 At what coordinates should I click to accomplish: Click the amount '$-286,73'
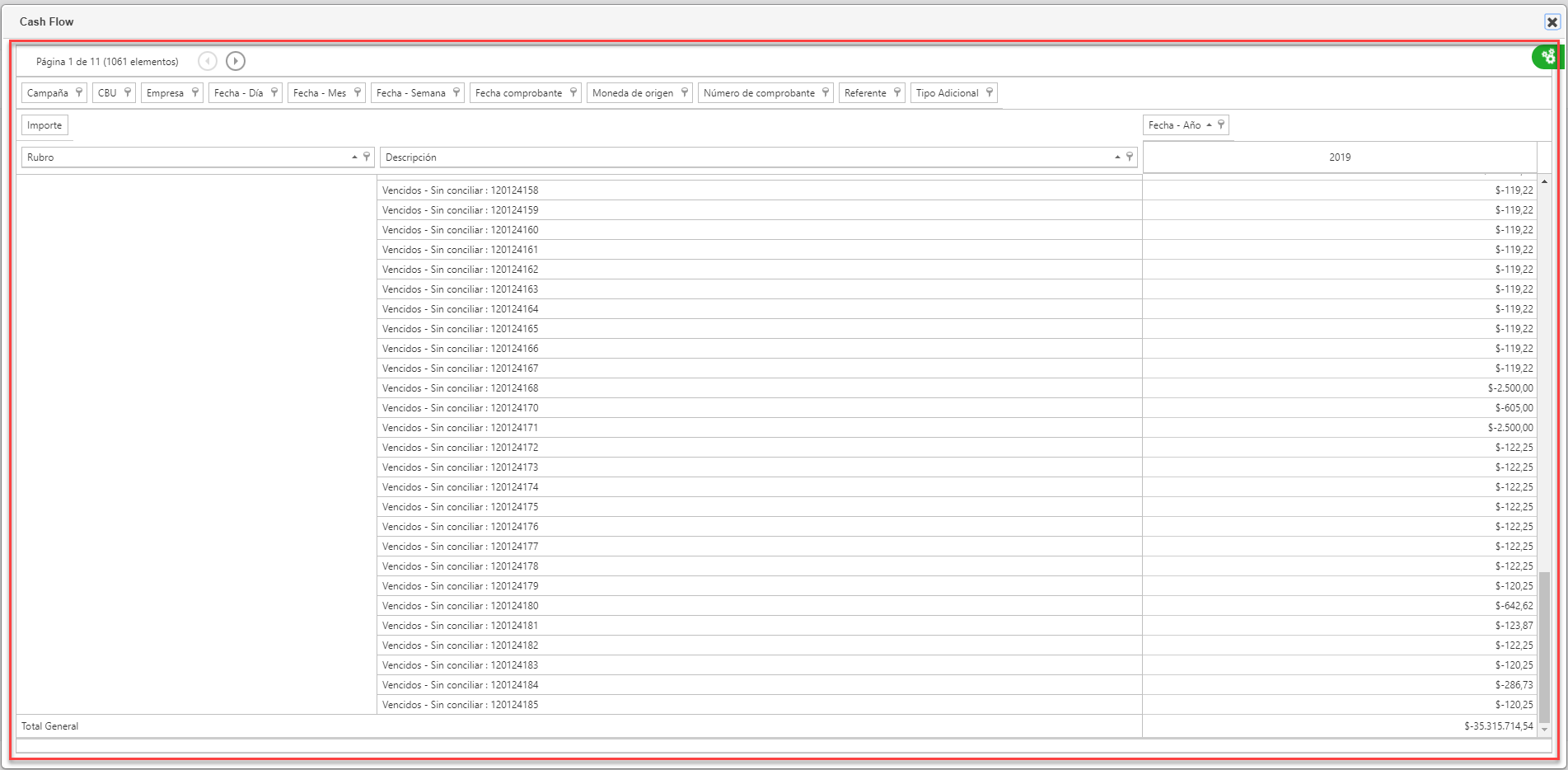click(x=1514, y=685)
